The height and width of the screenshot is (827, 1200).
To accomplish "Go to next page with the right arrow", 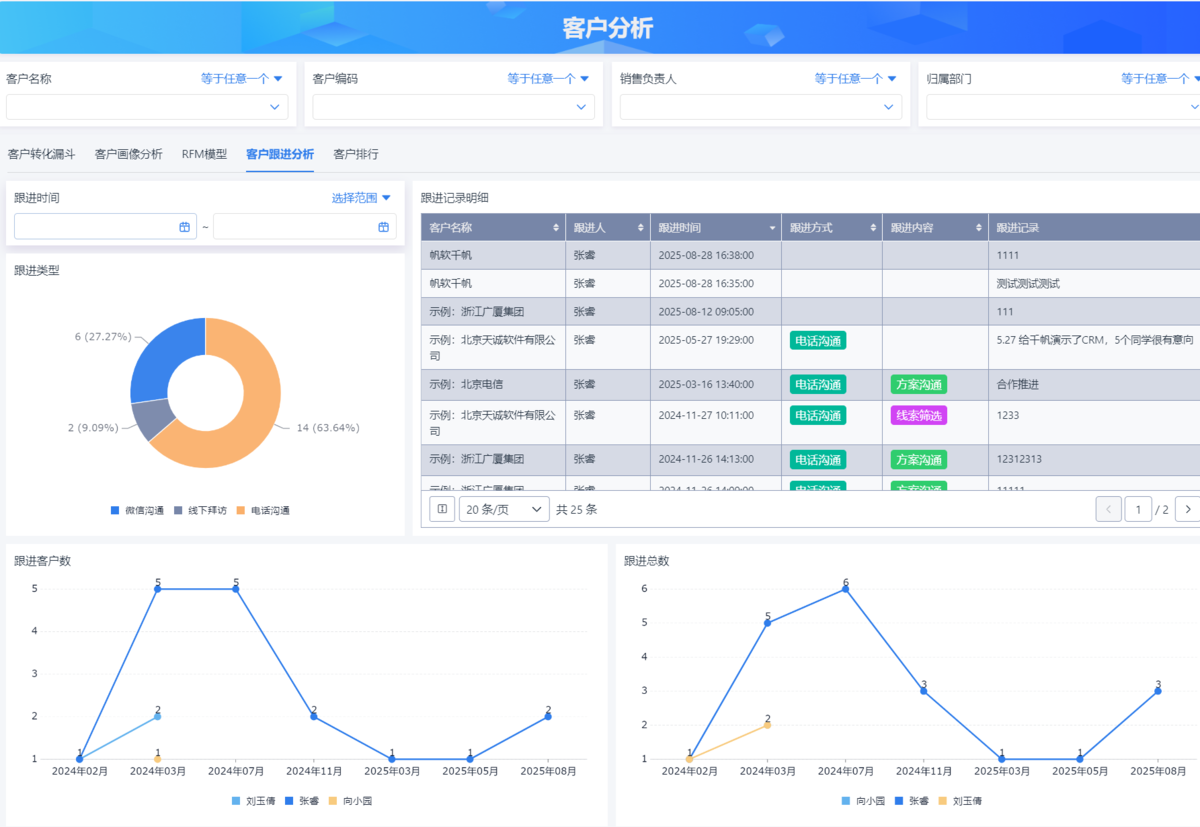I will click(x=1187, y=509).
